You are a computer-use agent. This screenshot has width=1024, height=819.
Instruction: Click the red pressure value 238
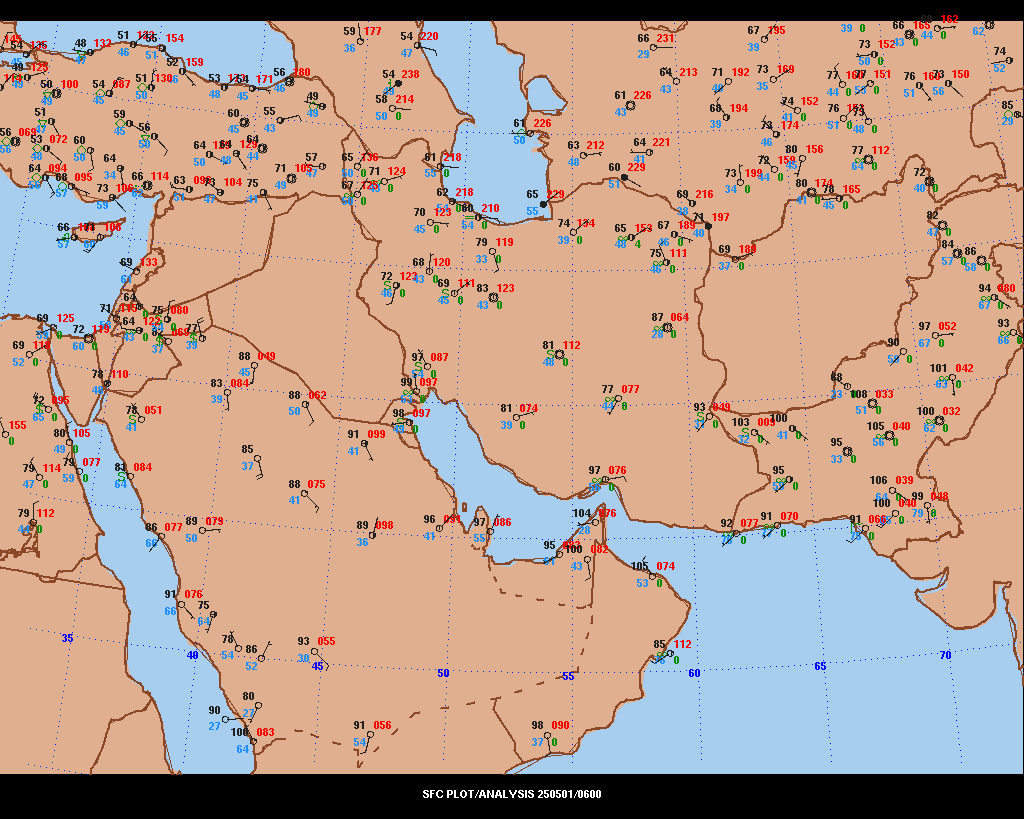410,74
